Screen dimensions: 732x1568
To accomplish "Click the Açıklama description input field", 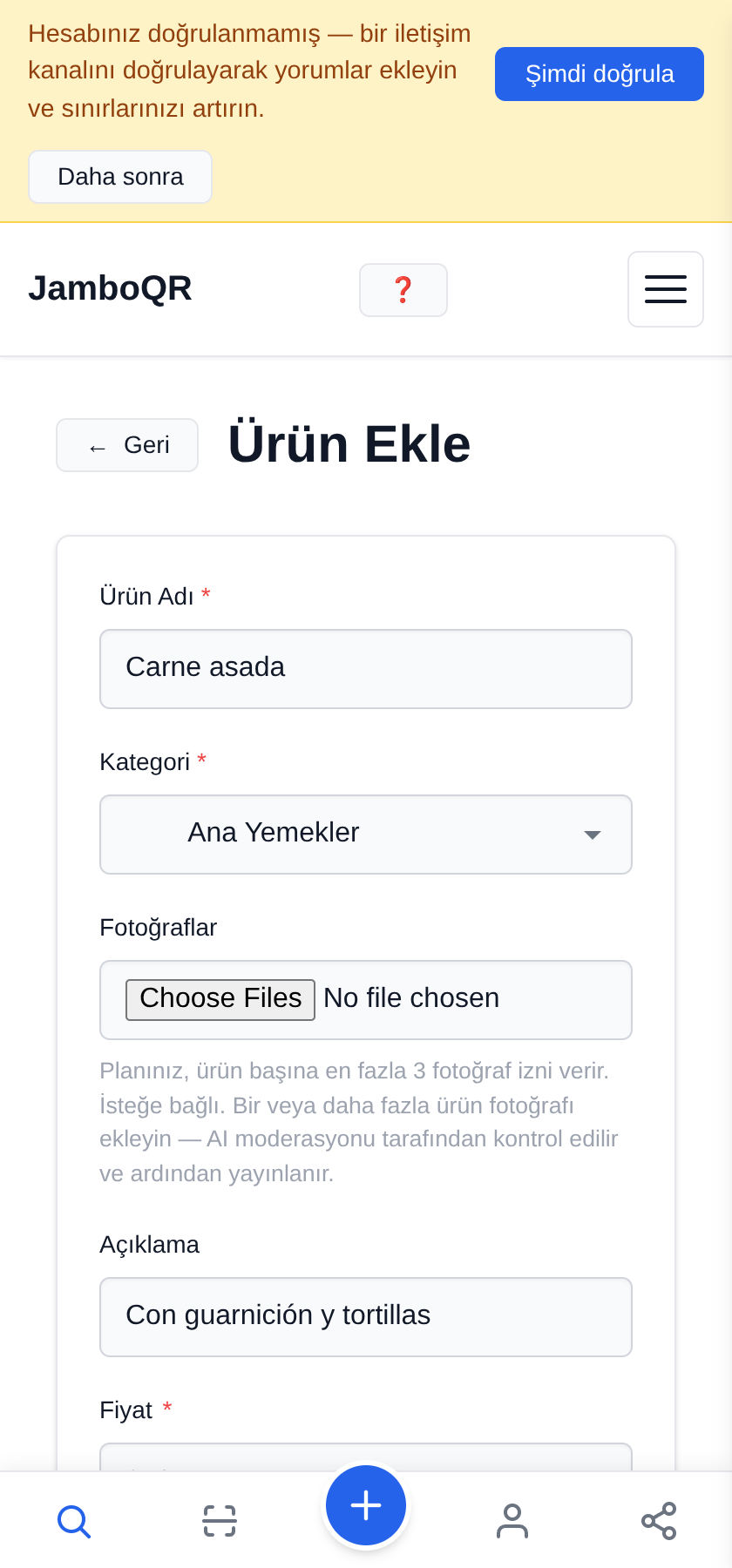I will pyautogui.click(x=366, y=1317).
